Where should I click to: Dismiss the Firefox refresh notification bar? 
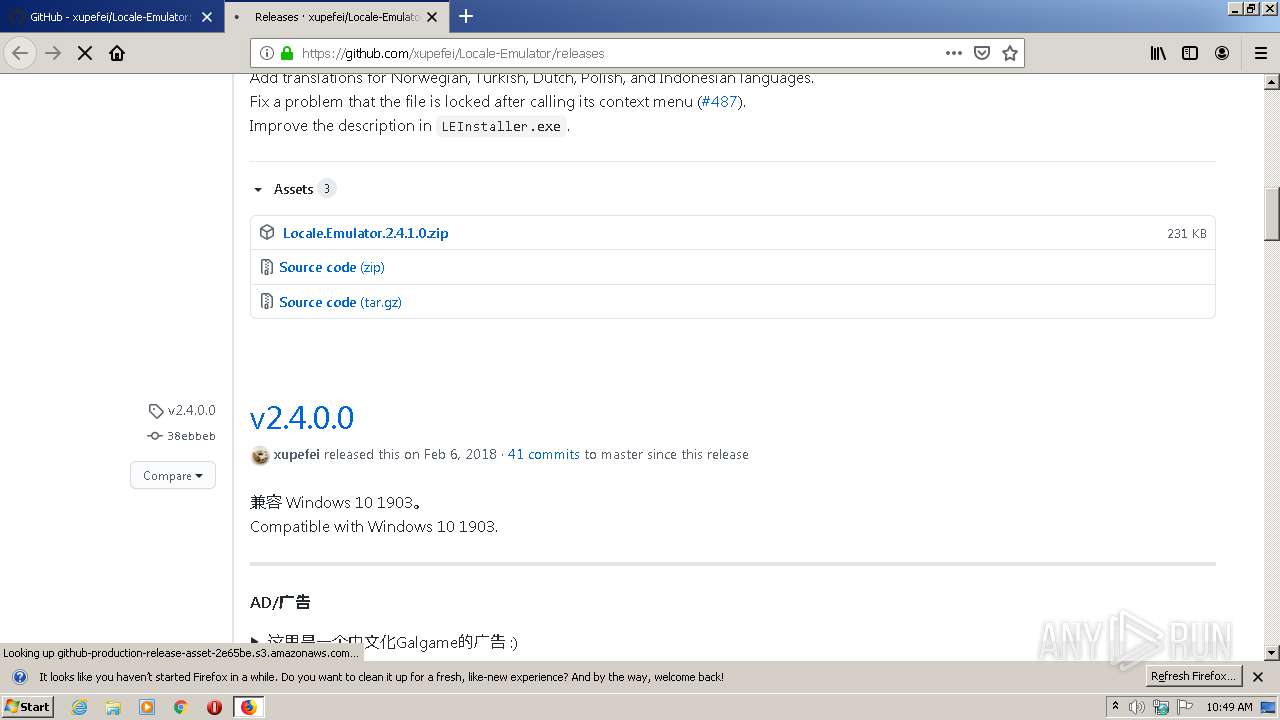[1258, 677]
